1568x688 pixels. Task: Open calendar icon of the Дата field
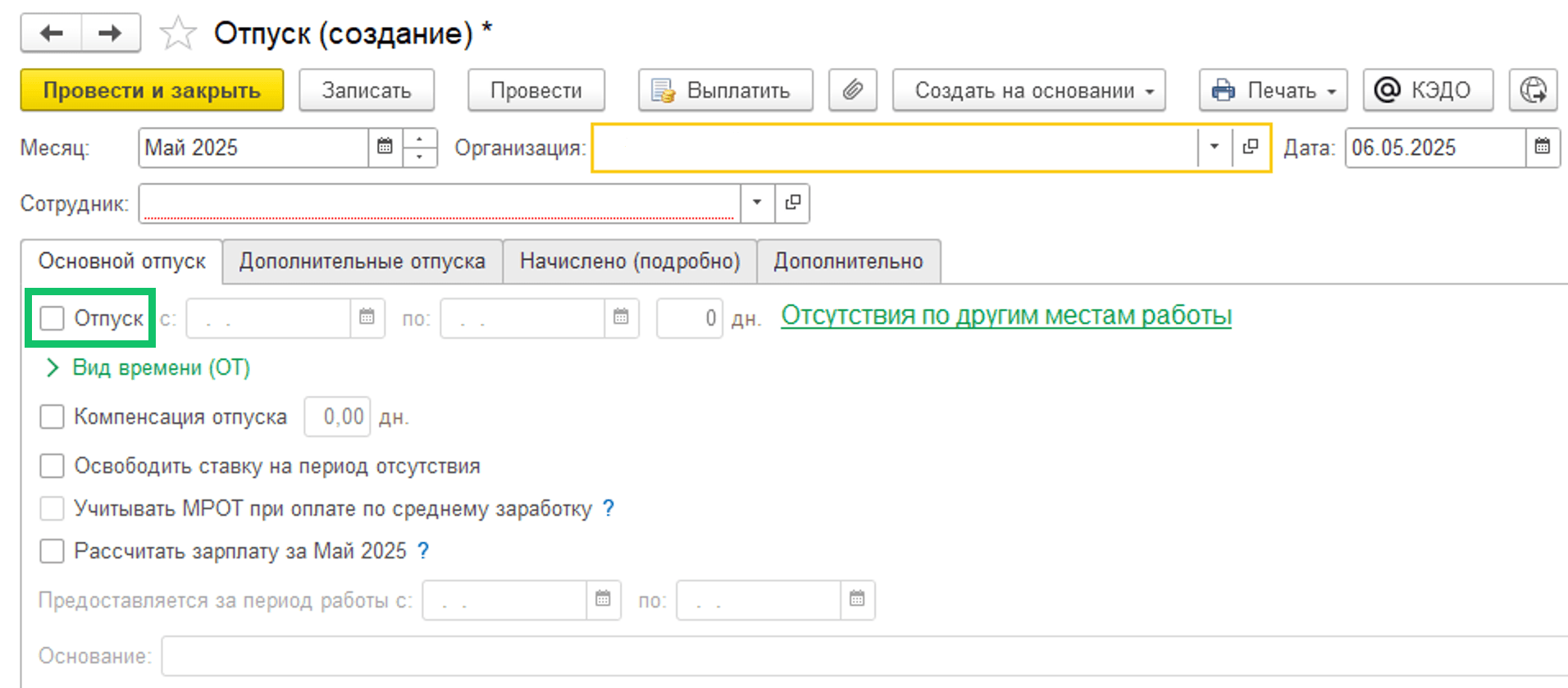pyautogui.click(x=1543, y=148)
